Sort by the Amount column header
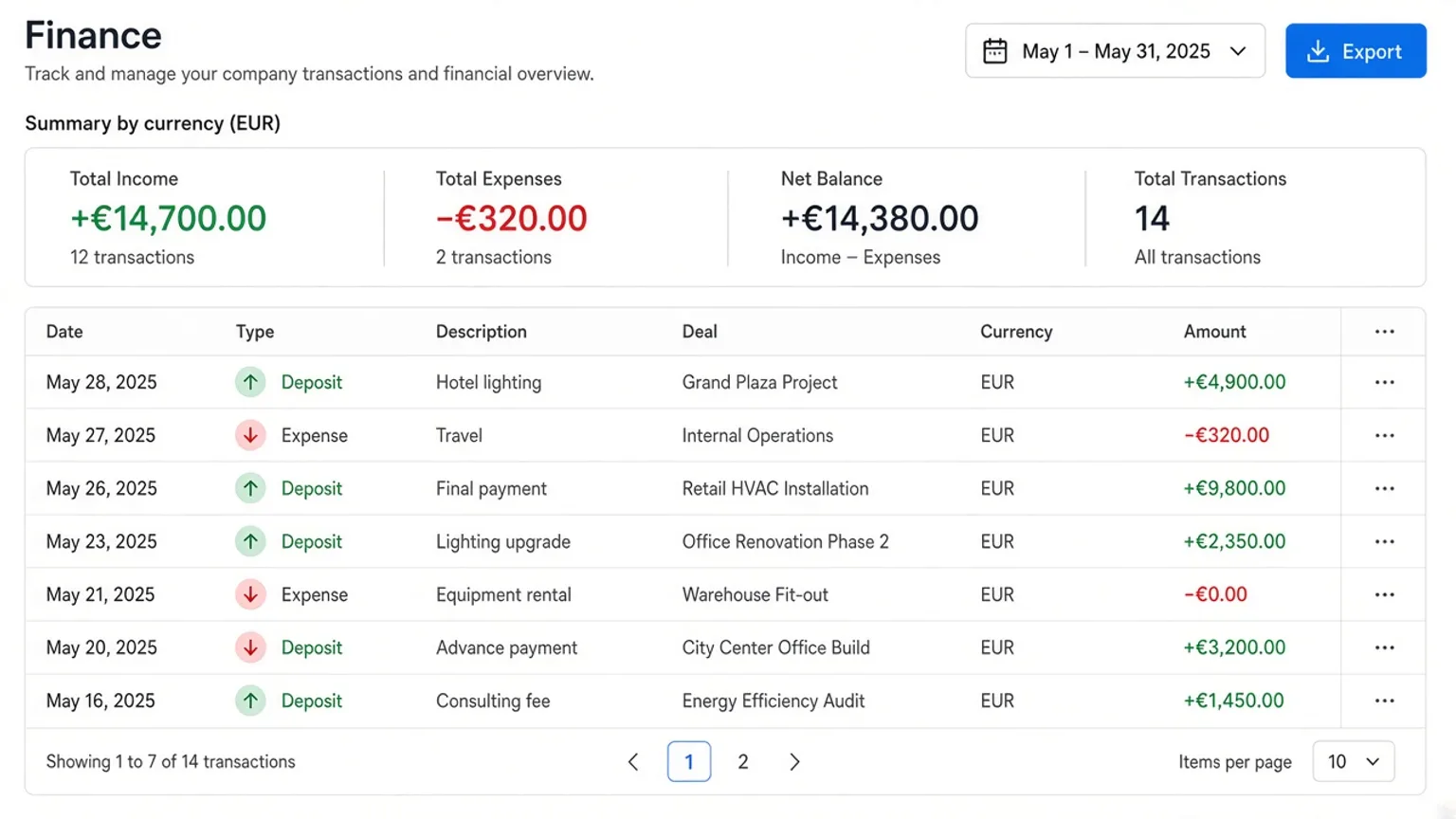 click(x=1214, y=332)
